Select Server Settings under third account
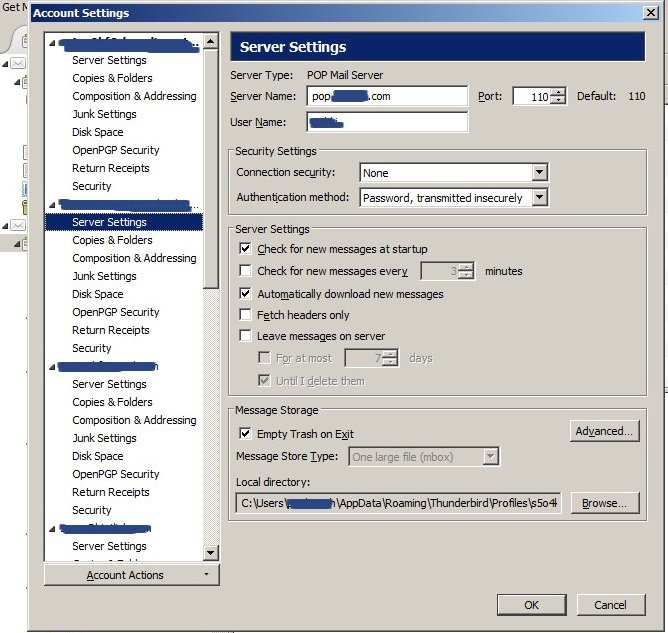668x633 pixels. tap(109, 384)
